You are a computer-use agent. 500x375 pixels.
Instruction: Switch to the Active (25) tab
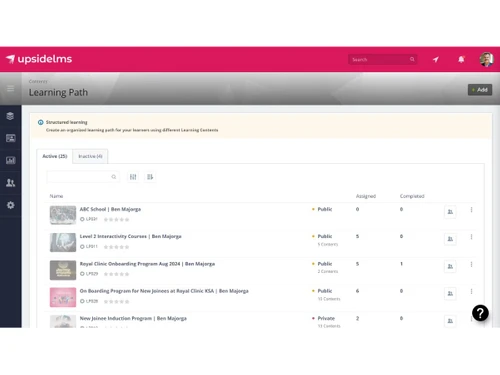click(55, 156)
